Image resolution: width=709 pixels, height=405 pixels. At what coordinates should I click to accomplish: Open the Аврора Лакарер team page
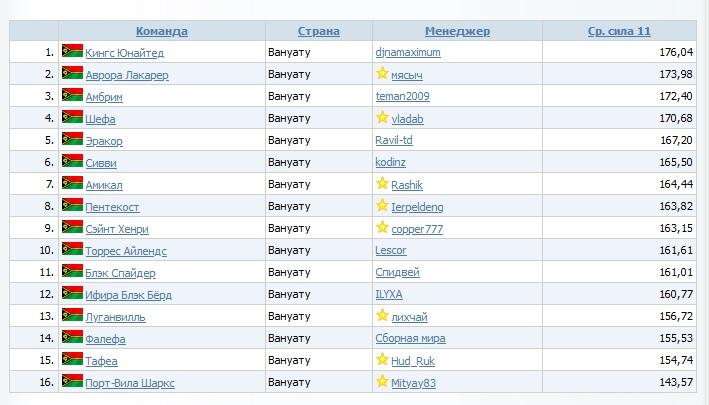(x=127, y=75)
